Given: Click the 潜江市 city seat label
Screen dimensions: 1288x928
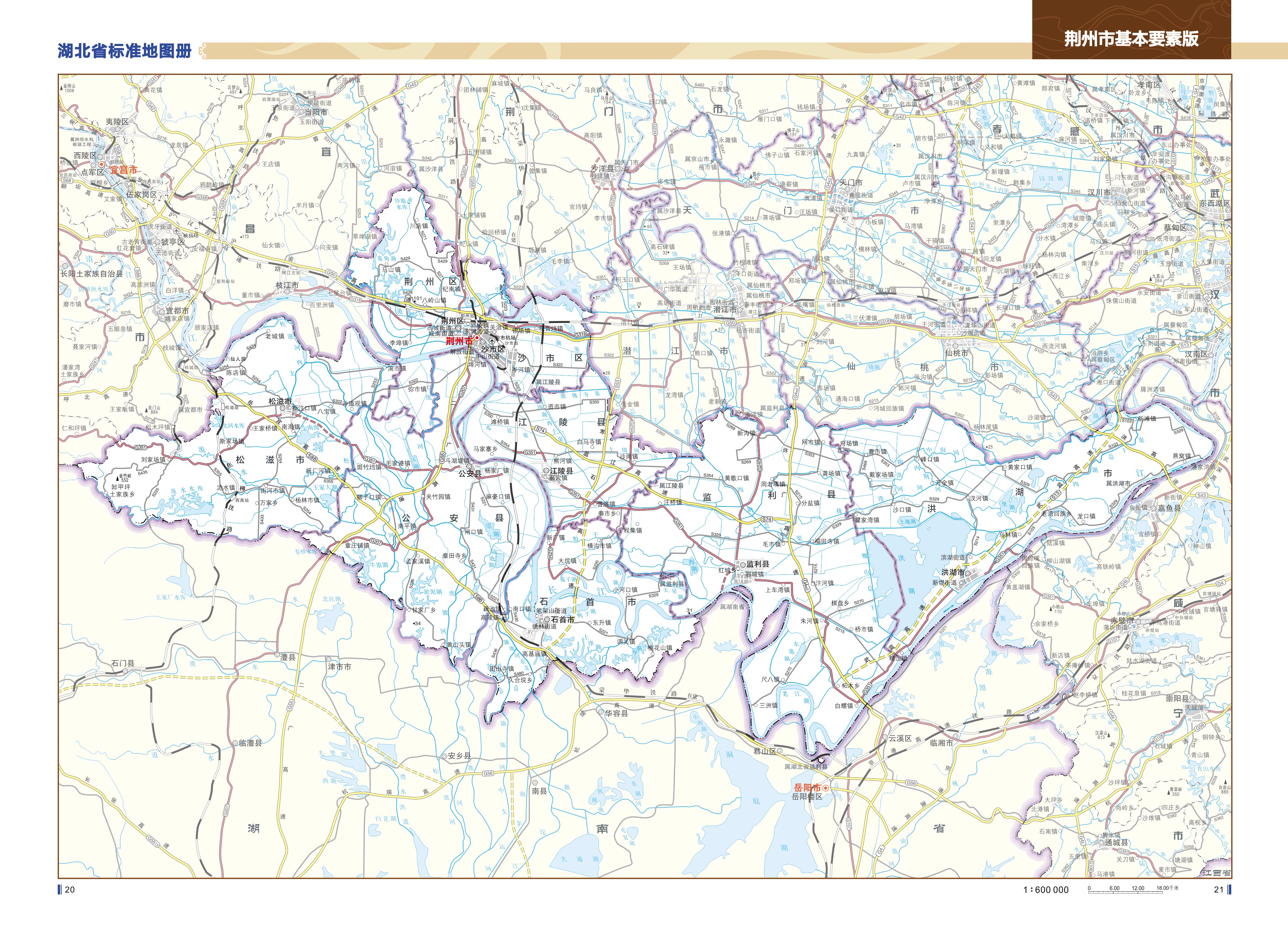Looking at the screenshot, I should [725, 310].
